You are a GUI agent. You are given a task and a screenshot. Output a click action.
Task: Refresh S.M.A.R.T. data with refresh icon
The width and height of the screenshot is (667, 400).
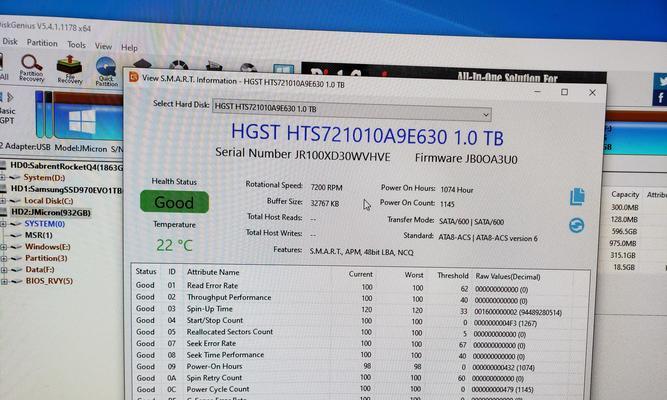pos(576,226)
